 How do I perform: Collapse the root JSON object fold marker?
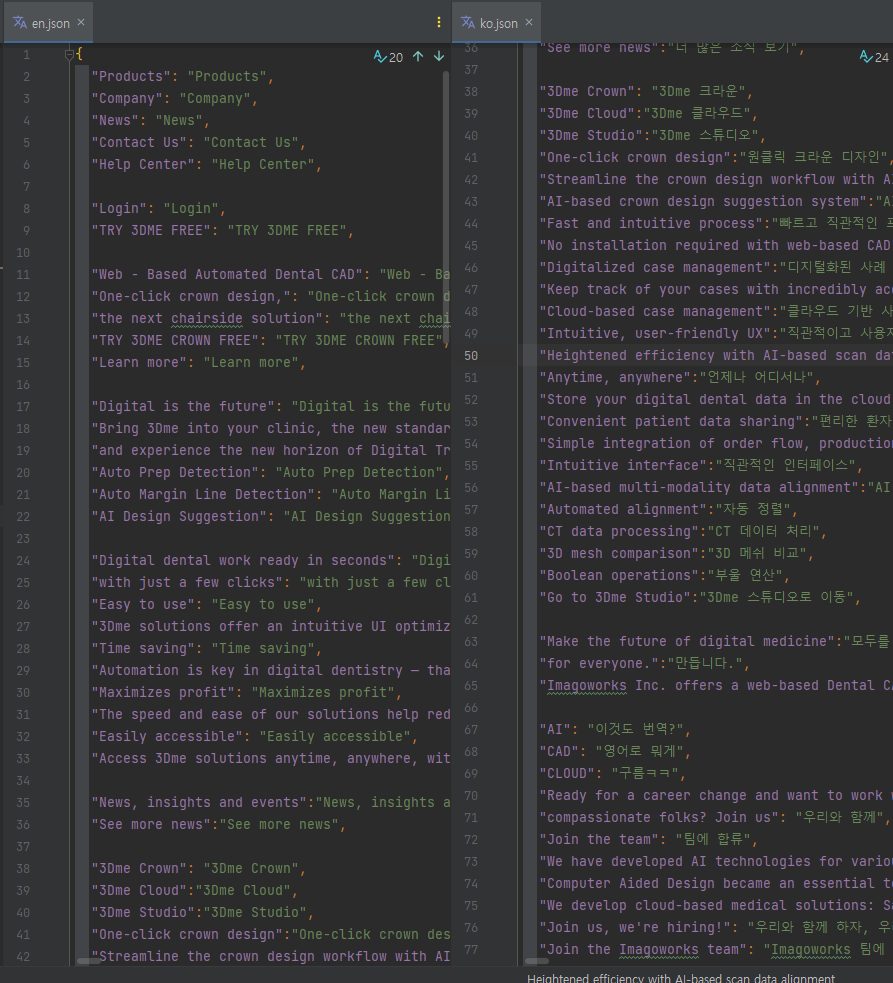70,55
